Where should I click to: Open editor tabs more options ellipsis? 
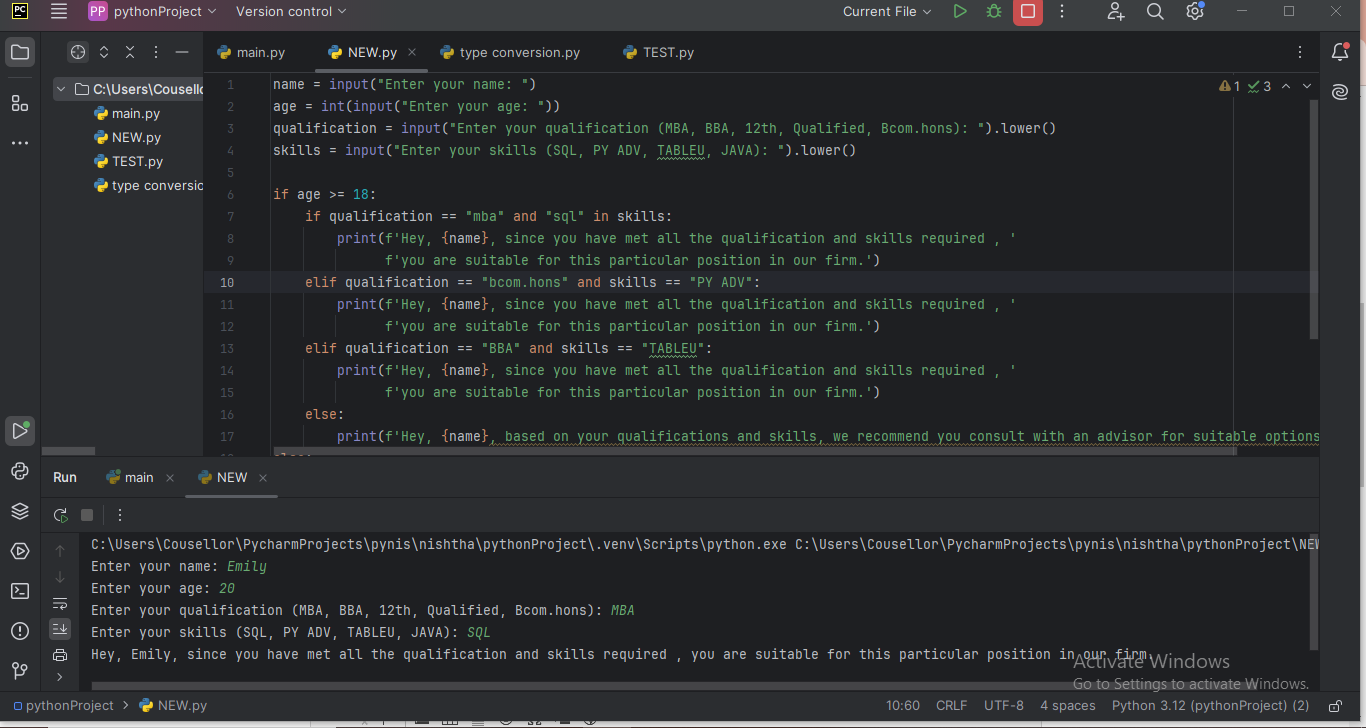[x=1300, y=52]
